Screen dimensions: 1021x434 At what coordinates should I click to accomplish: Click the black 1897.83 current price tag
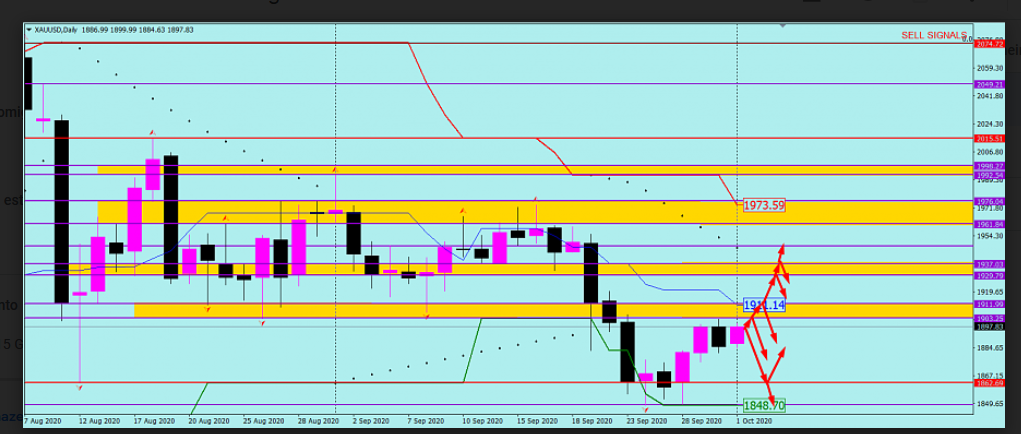[988, 326]
